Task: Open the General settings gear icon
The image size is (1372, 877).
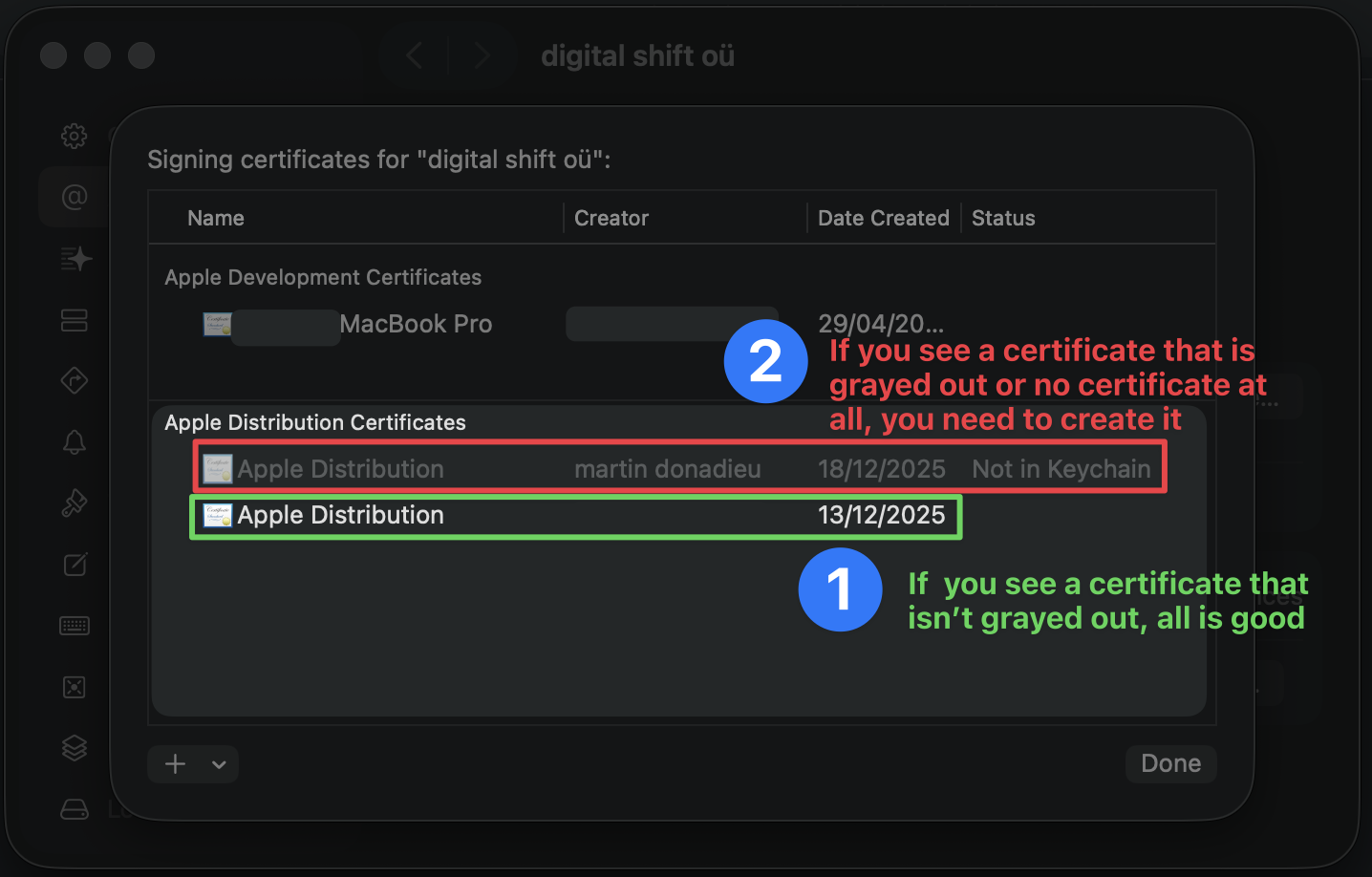Action: (x=74, y=136)
